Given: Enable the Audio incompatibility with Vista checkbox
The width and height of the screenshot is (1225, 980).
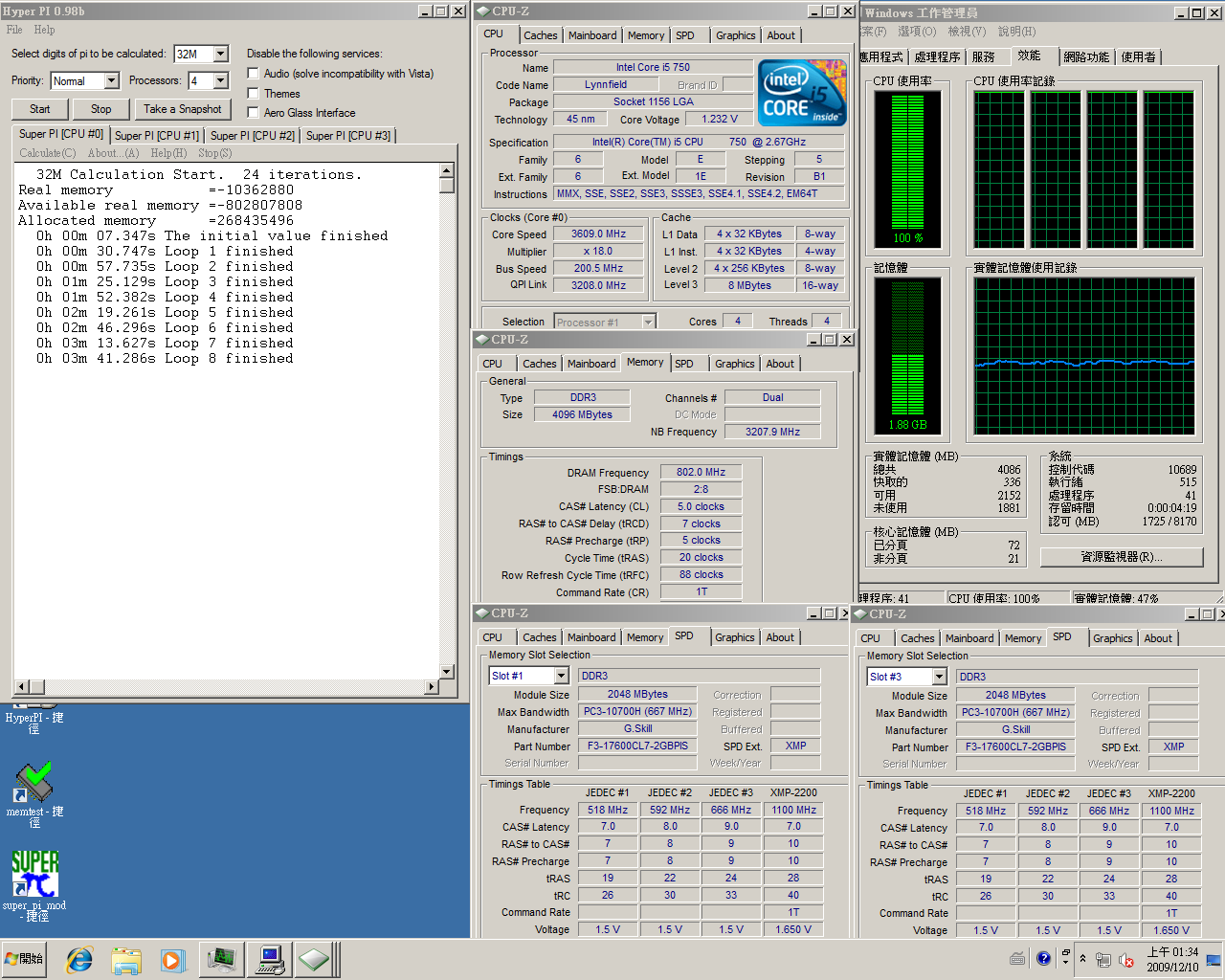Looking at the screenshot, I should tap(253, 74).
